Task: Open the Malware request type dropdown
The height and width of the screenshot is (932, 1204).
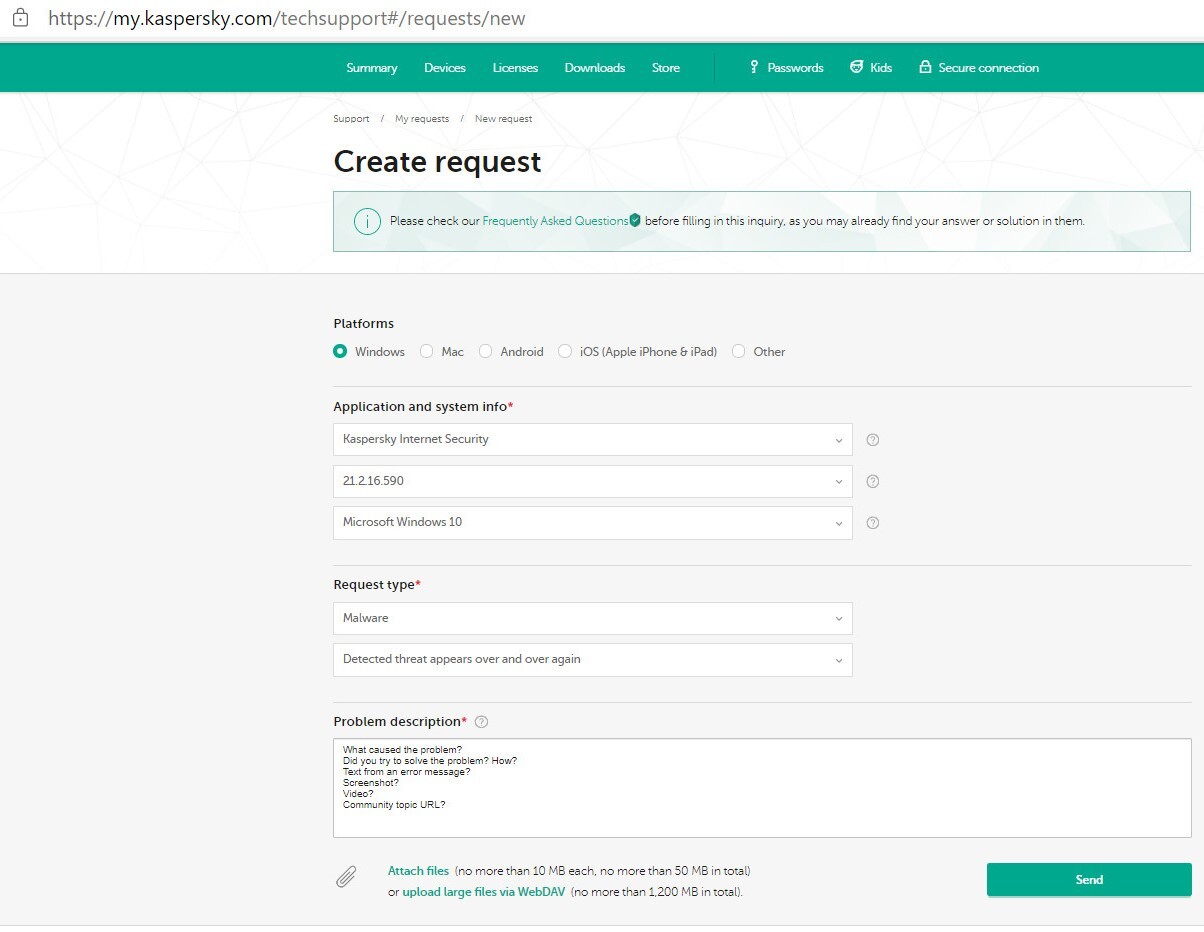Action: coord(593,618)
